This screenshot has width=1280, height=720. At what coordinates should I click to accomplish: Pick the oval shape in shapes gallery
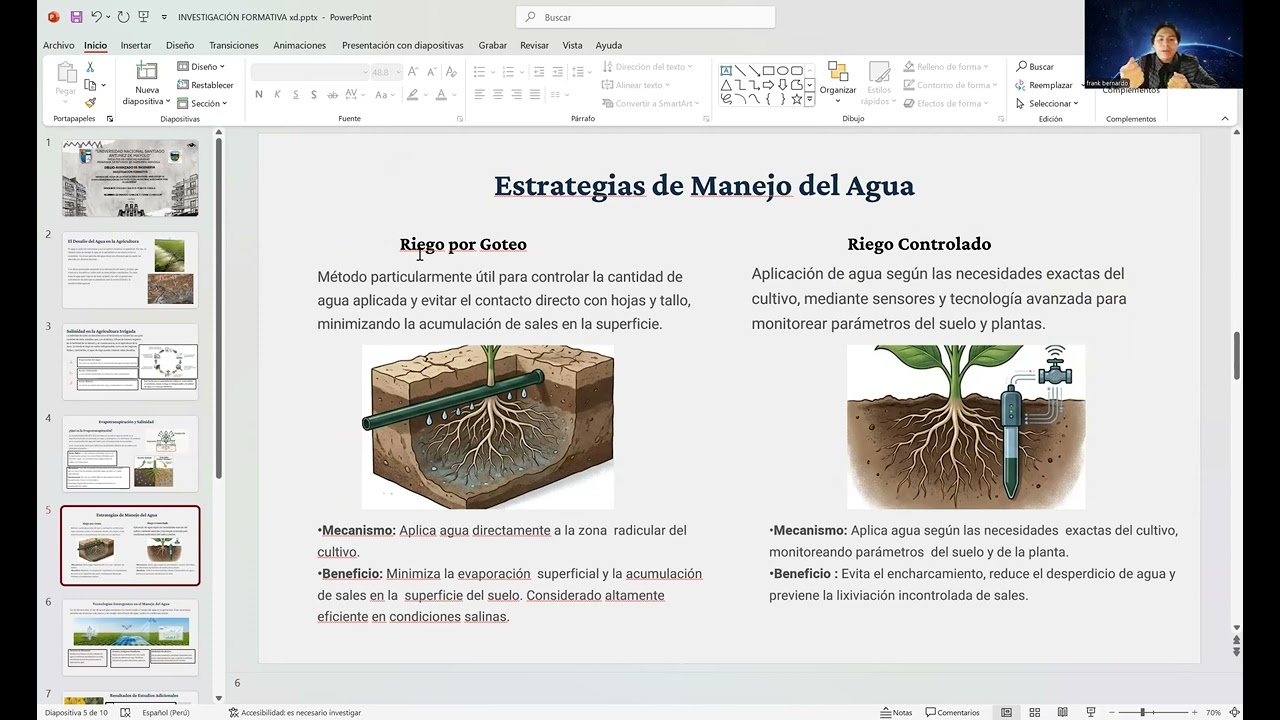pyautogui.click(x=783, y=71)
